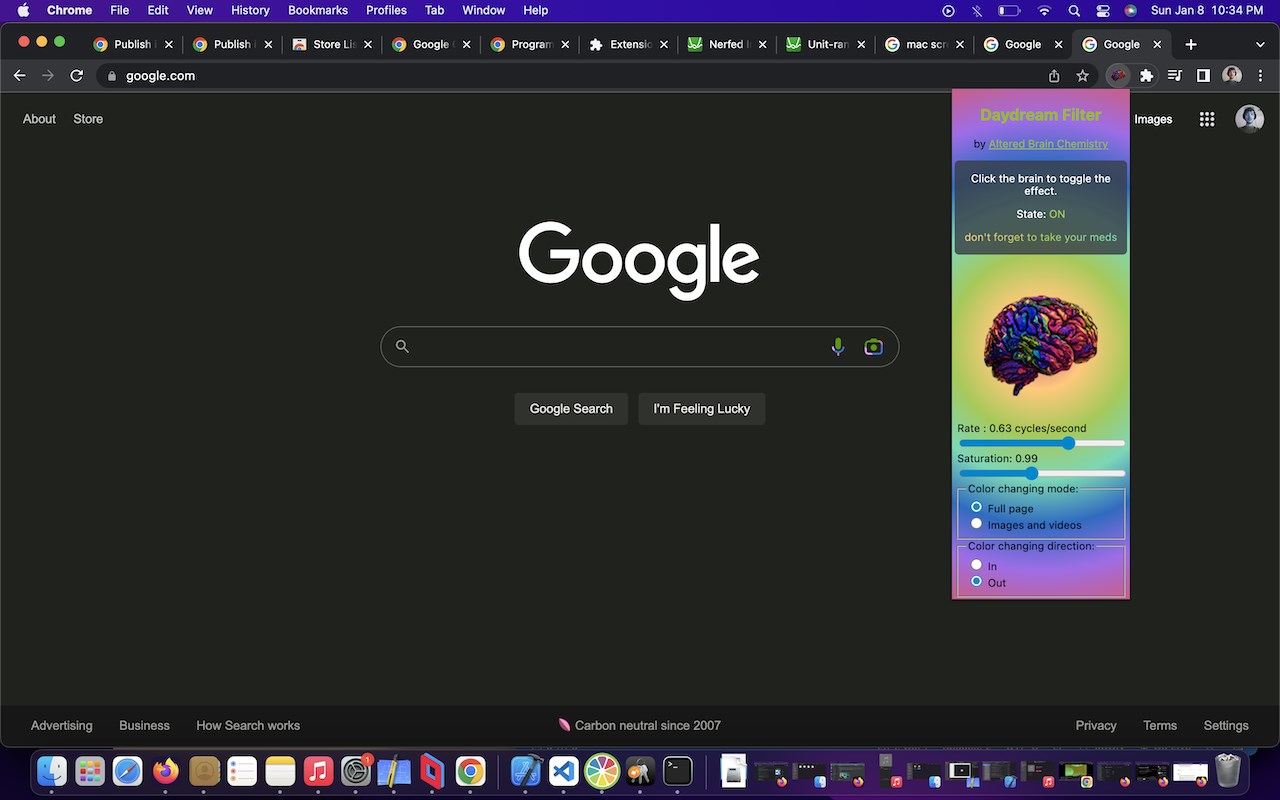Screen dimensions: 1280x800
Task: Open Finder from the Dock
Action: pyautogui.click(x=52, y=771)
